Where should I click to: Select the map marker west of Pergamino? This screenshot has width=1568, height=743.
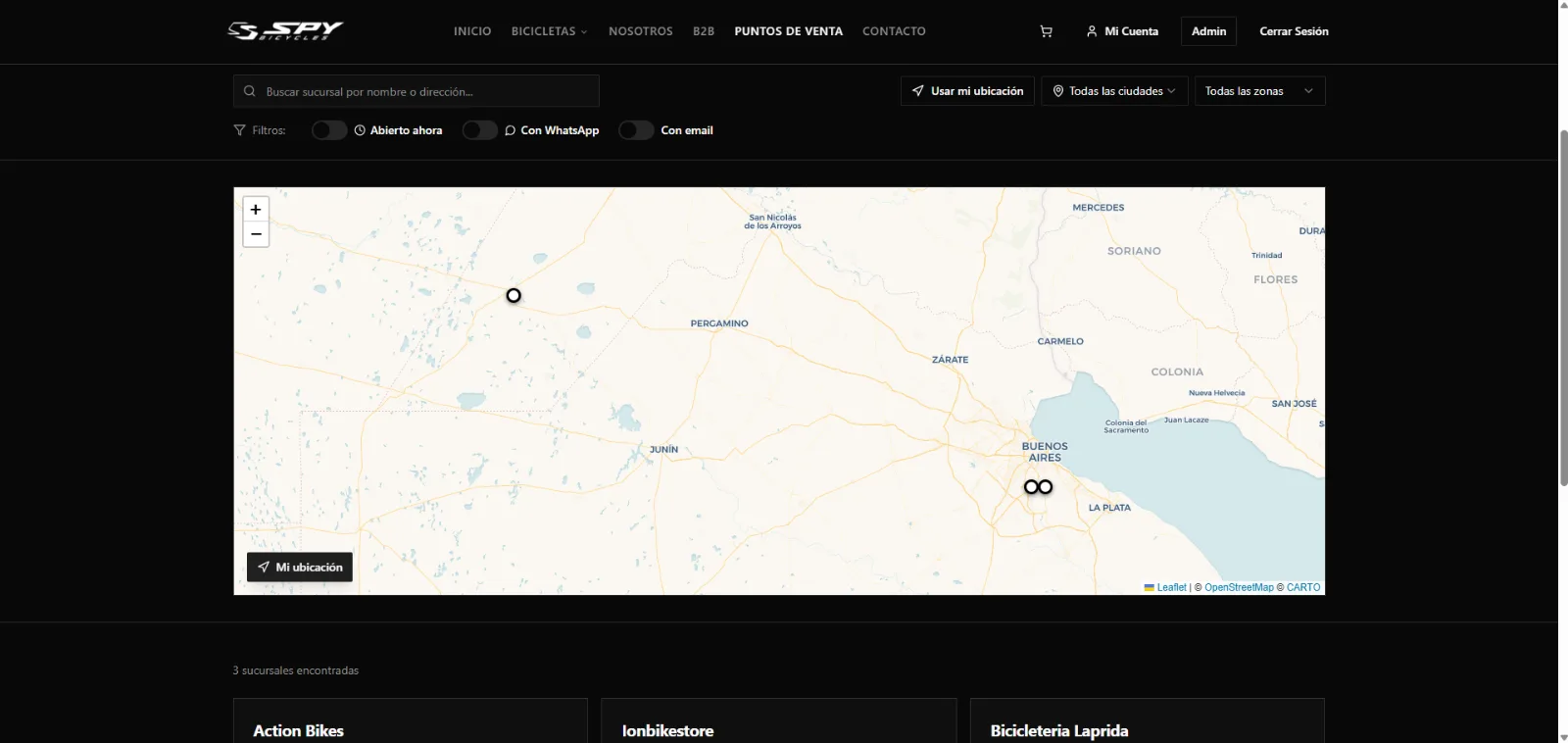click(x=514, y=295)
